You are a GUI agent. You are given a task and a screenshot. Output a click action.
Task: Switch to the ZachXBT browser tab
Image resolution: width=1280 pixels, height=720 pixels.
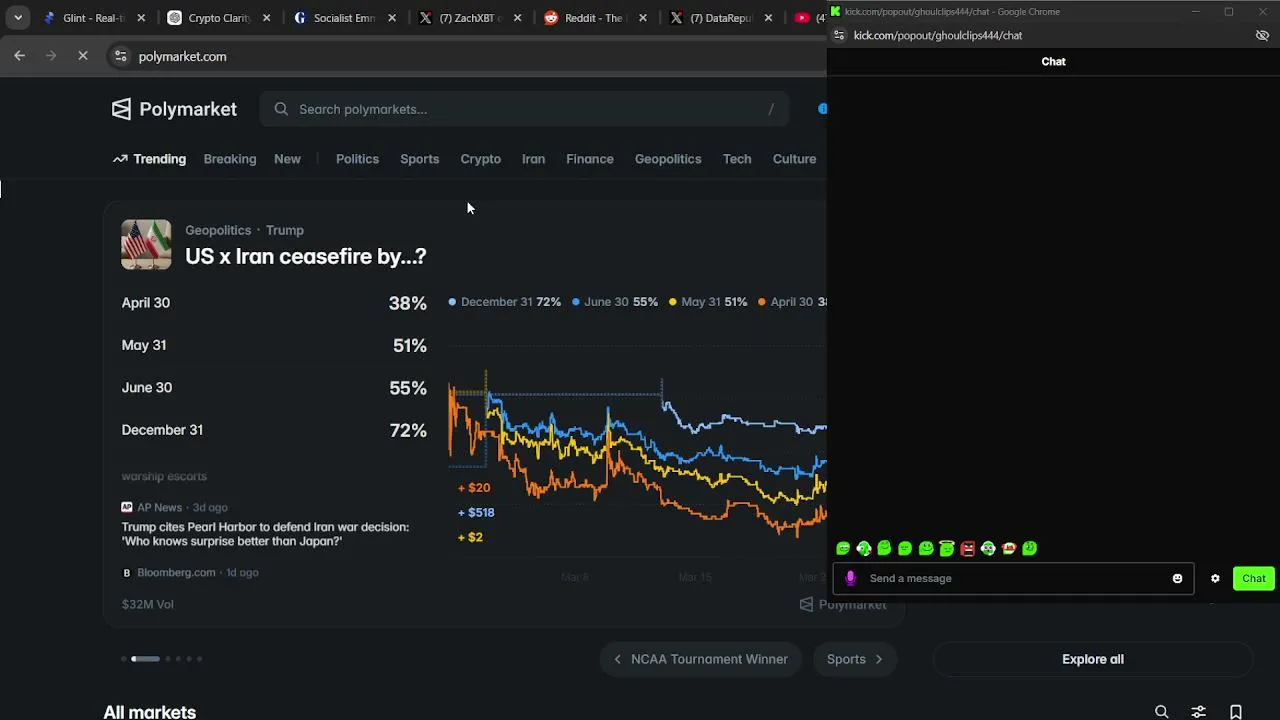point(470,18)
